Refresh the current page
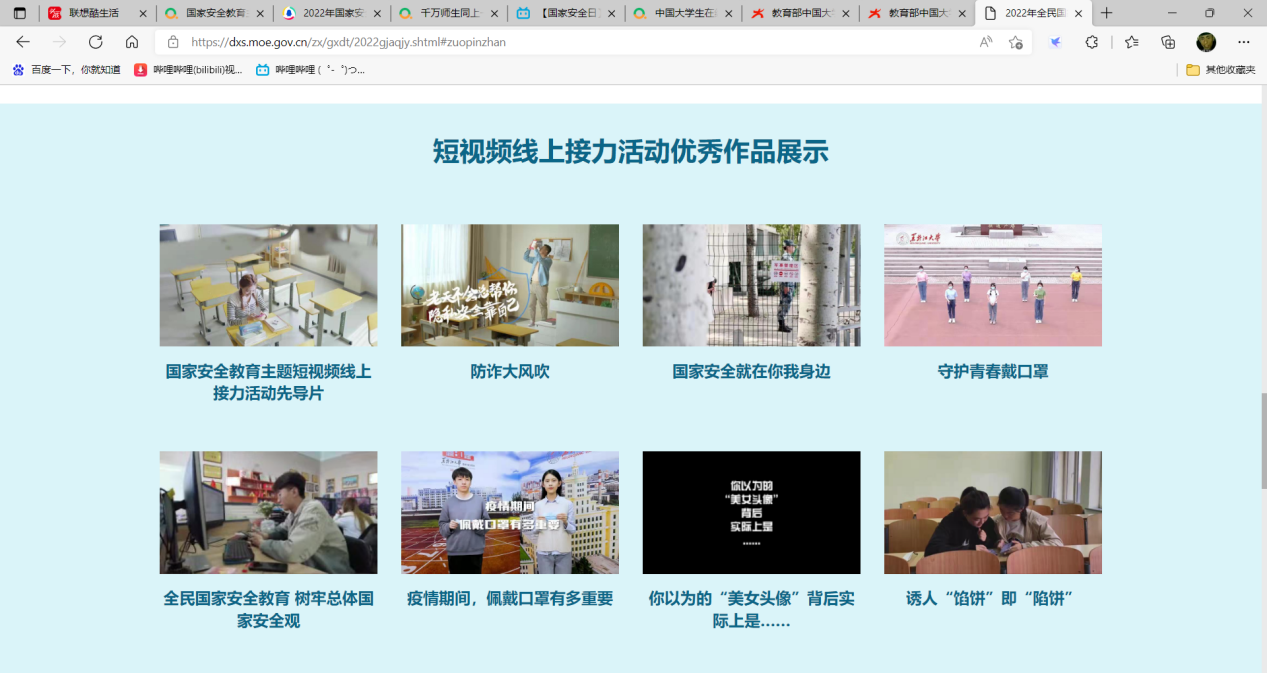Image resolution: width=1267 pixels, height=673 pixels. [x=96, y=42]
